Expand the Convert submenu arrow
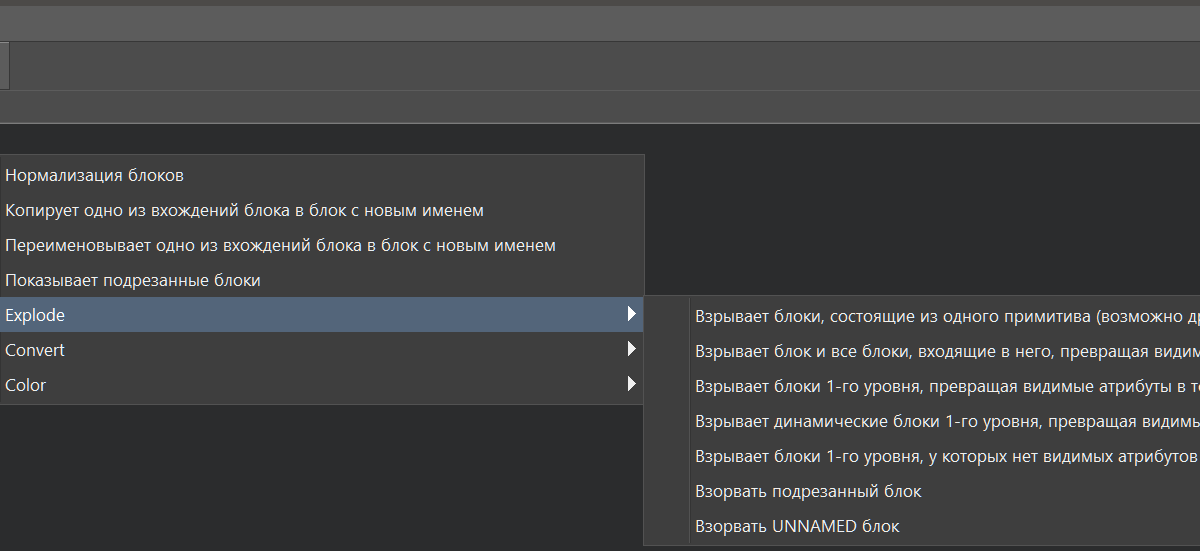 tap(631, 349)
